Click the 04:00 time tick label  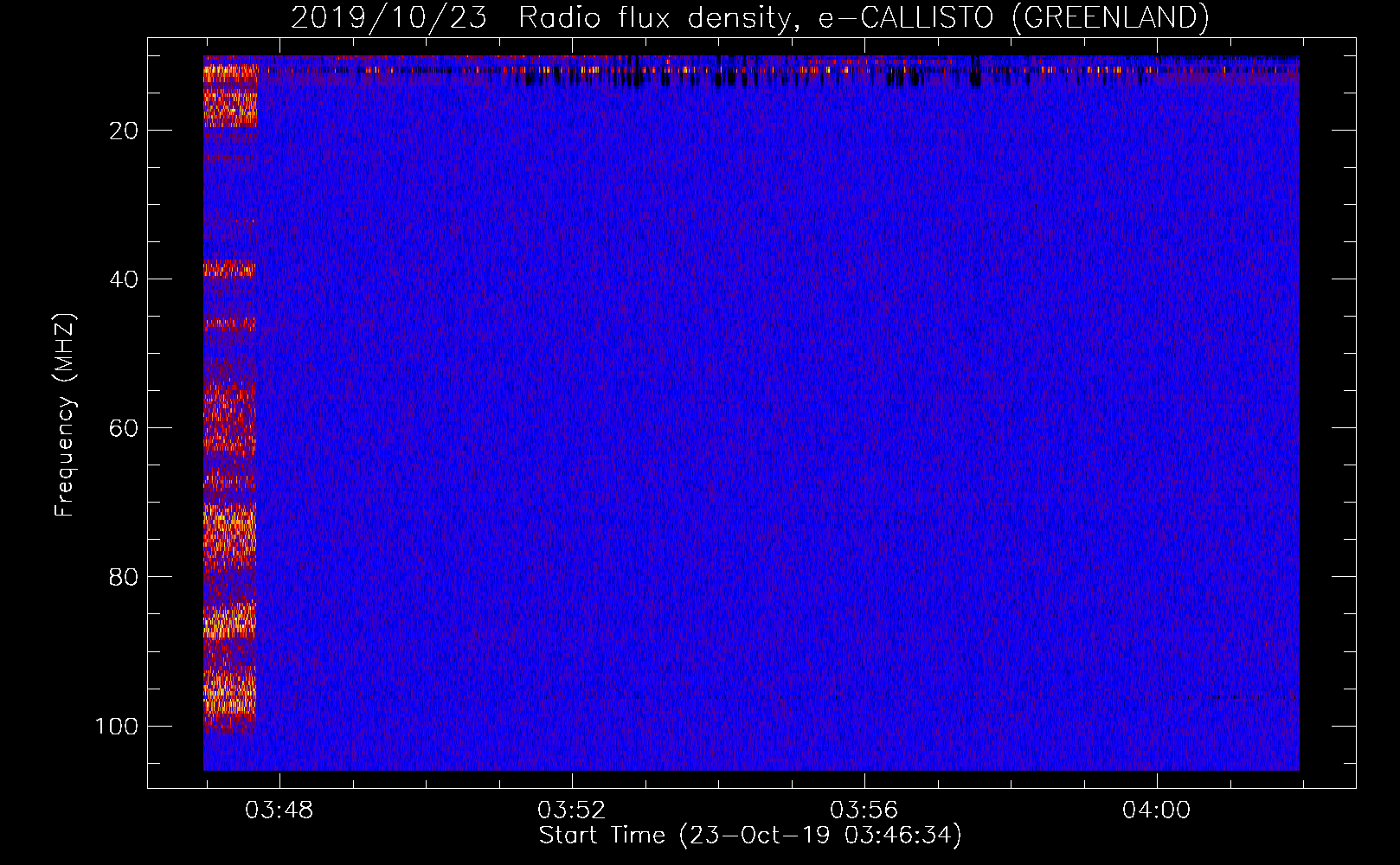coord(1157,811)
